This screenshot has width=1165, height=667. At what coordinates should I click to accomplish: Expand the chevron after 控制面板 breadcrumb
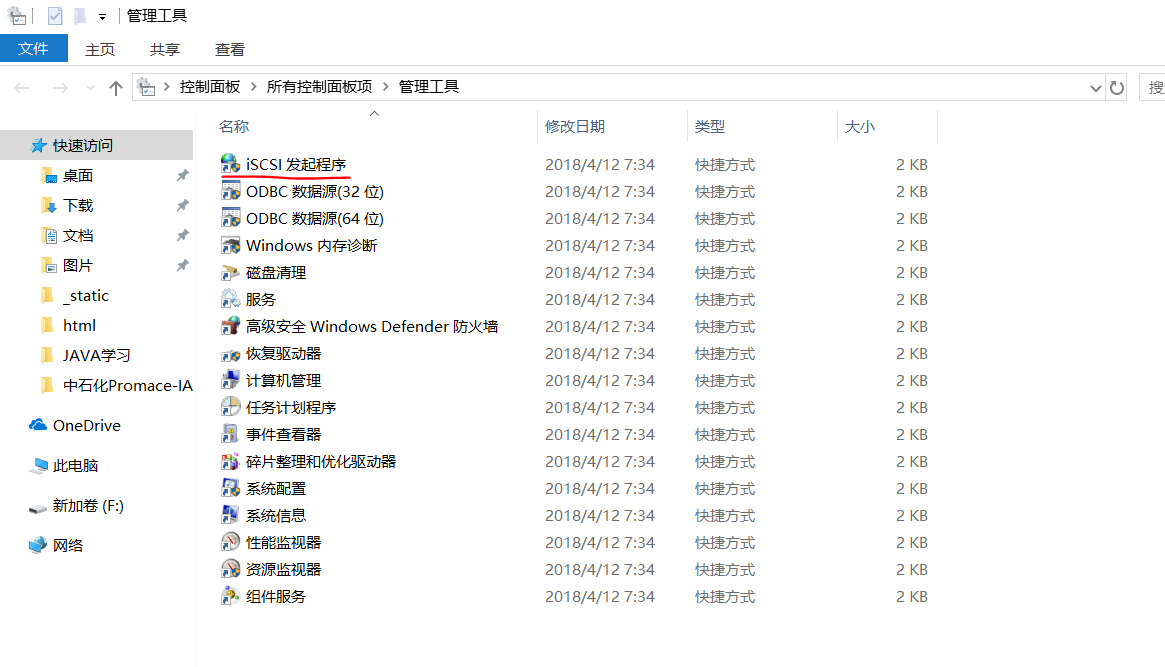(254, 87)
